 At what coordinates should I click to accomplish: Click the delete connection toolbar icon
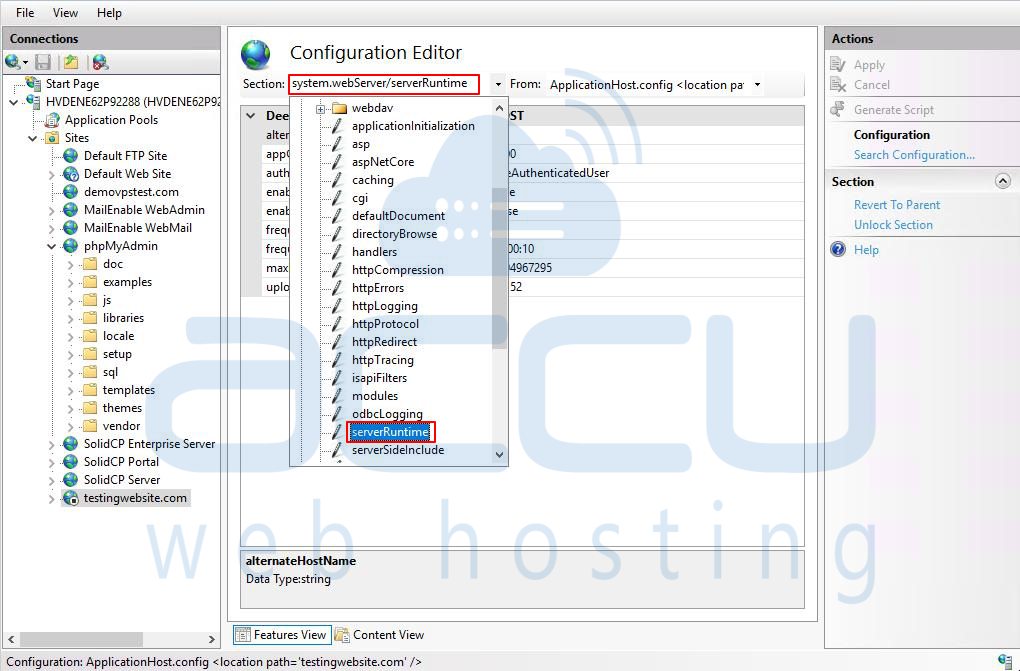click(x=100, y=62)
